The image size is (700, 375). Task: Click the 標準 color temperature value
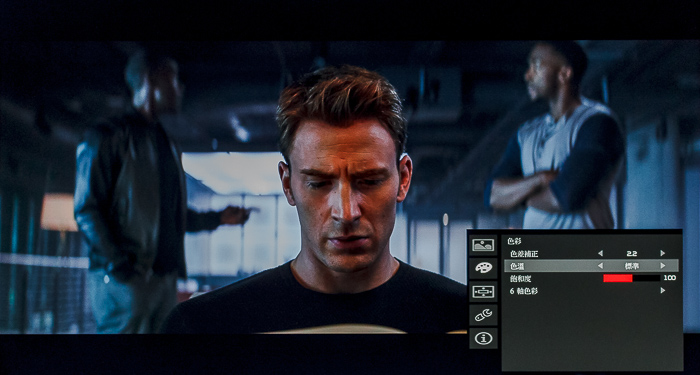pyautogui.click(x=631, y=266)
